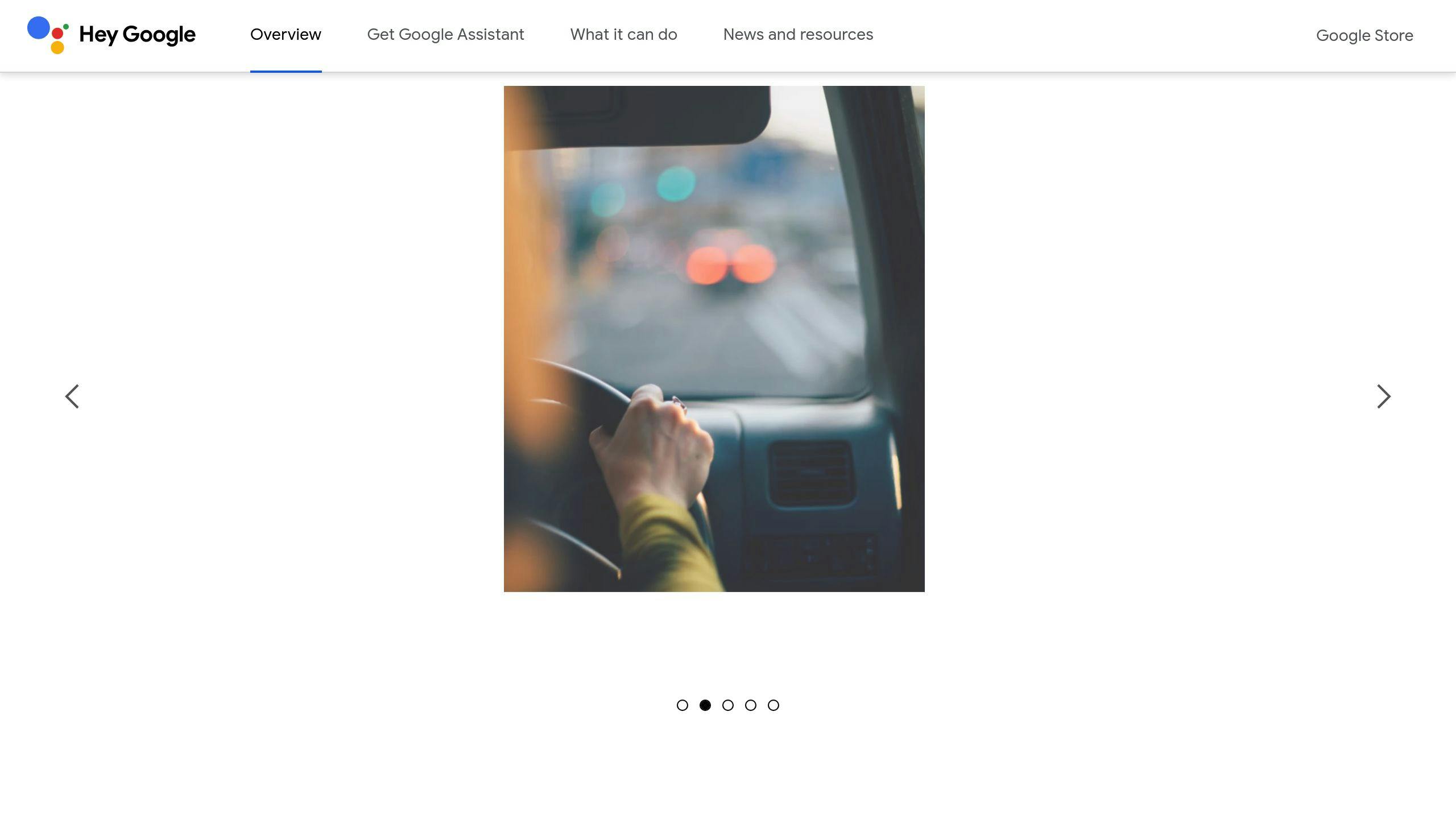Select fourth carousel dot indicator
The height and width of the screenshot is (819, 1456).
pyautogui.click(x=751, y=704)
